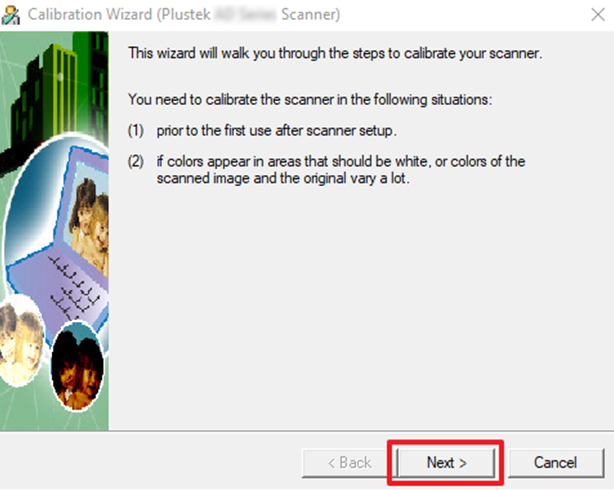Click the "prior to the first use" text
The height and width of the screenshot is (490, 614).
coord(276,130)
